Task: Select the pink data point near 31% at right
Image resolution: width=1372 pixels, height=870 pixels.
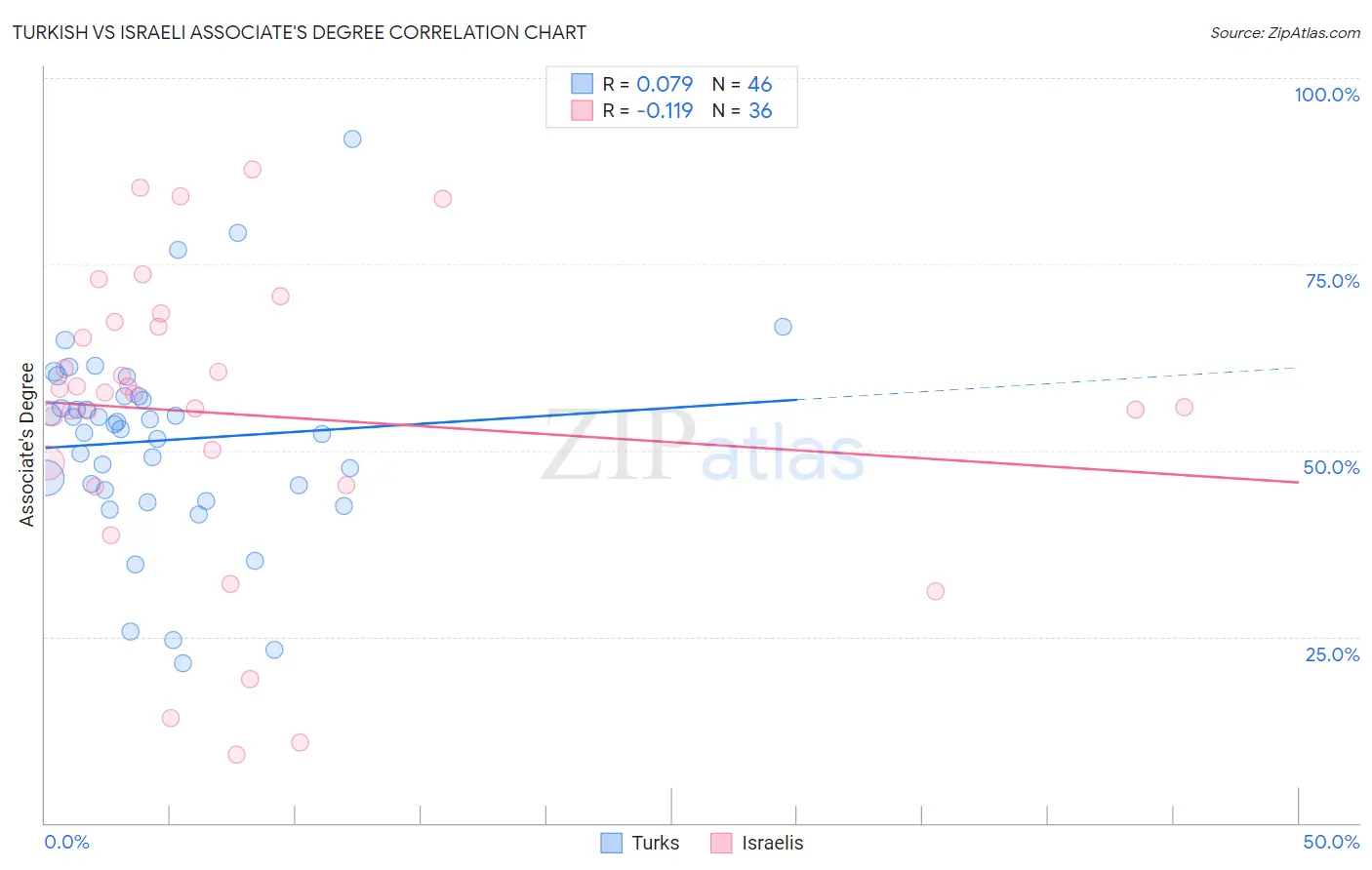Action: coord(935,591)
